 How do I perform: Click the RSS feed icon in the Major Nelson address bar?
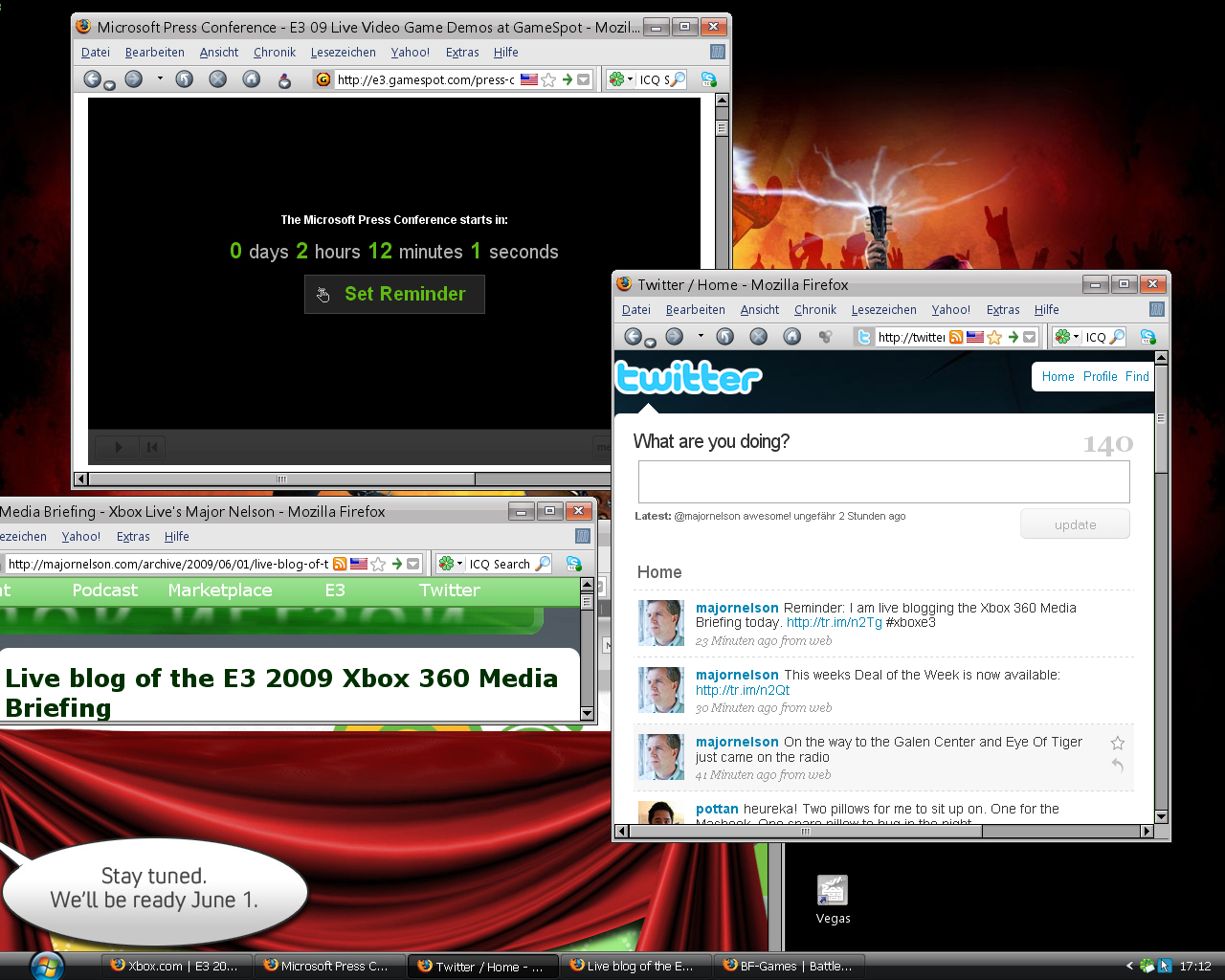(340, 564)
